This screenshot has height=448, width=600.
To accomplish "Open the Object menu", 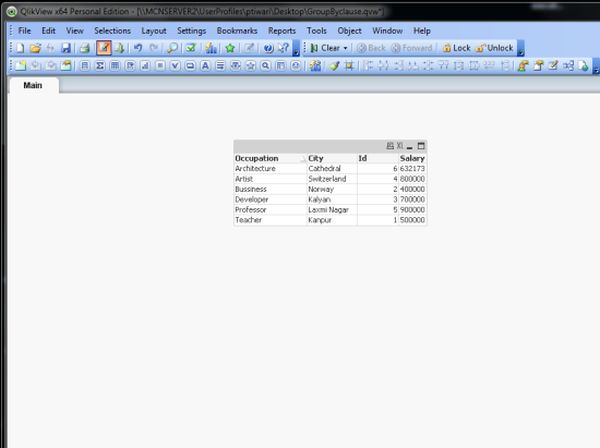I will click(x=349, y=31).
